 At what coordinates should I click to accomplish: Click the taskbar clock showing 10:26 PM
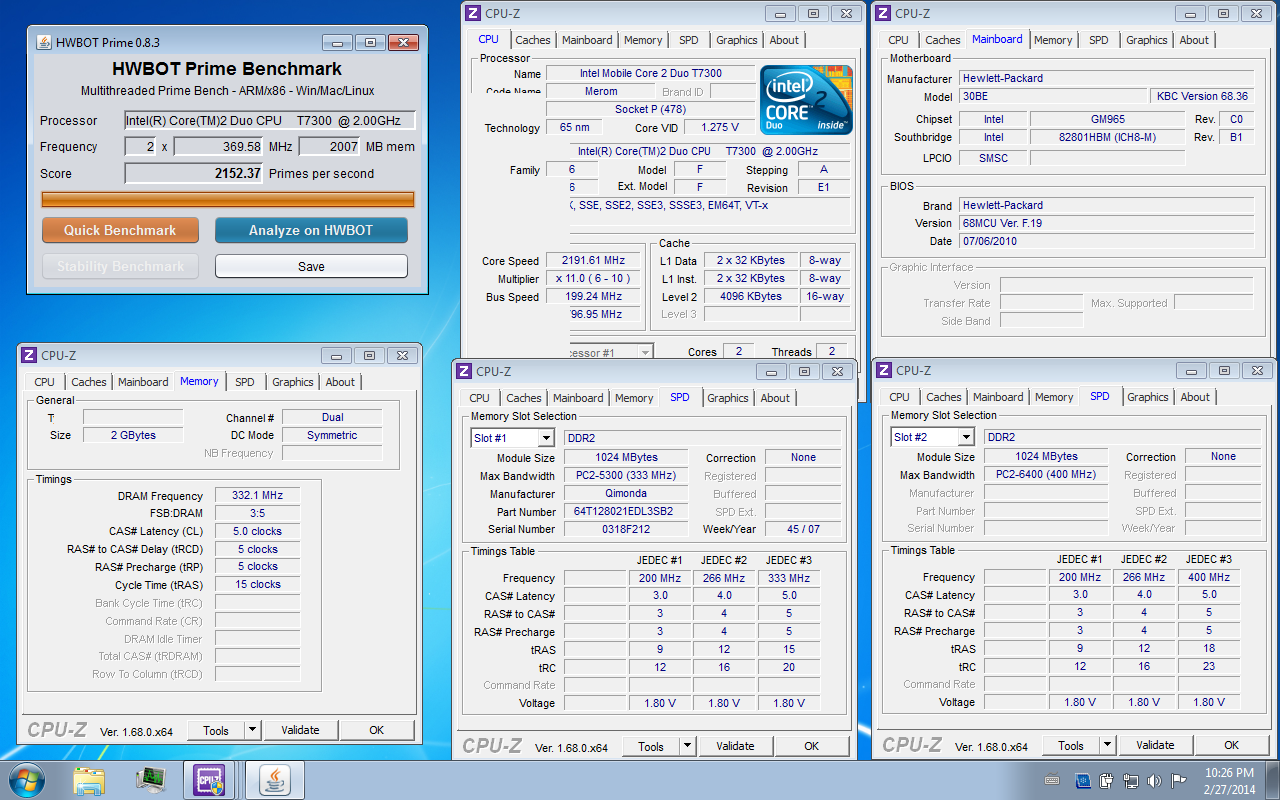click(1229, 780)
